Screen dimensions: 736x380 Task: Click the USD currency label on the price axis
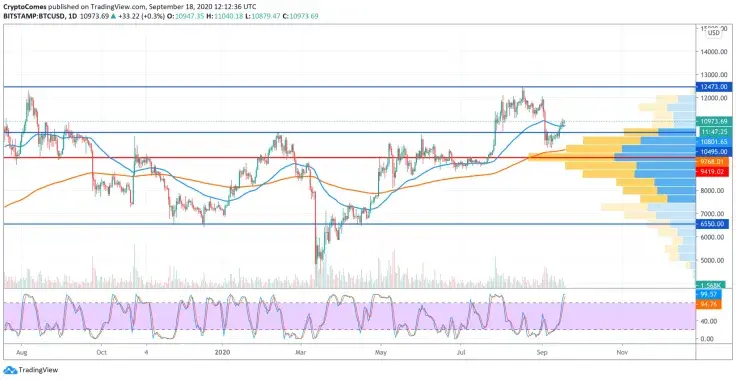click(x=713, y=33)
